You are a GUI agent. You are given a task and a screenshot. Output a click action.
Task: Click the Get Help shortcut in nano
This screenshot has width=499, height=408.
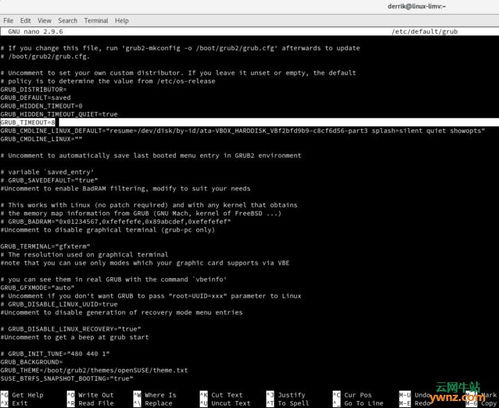28,395
